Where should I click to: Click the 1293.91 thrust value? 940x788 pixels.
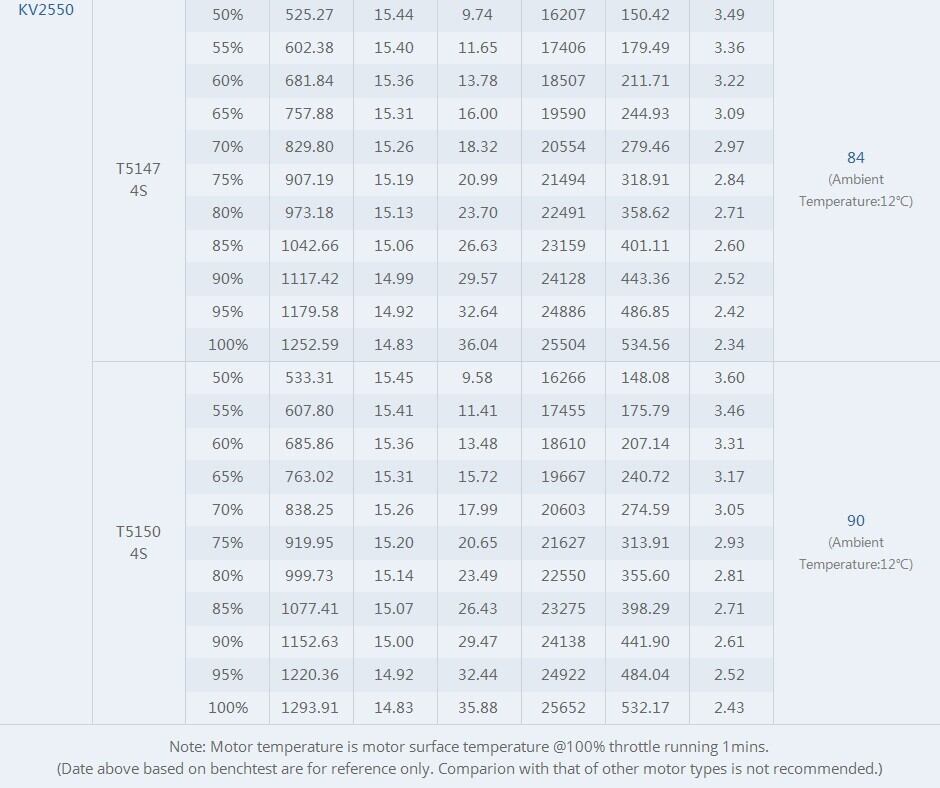(310, 708)
